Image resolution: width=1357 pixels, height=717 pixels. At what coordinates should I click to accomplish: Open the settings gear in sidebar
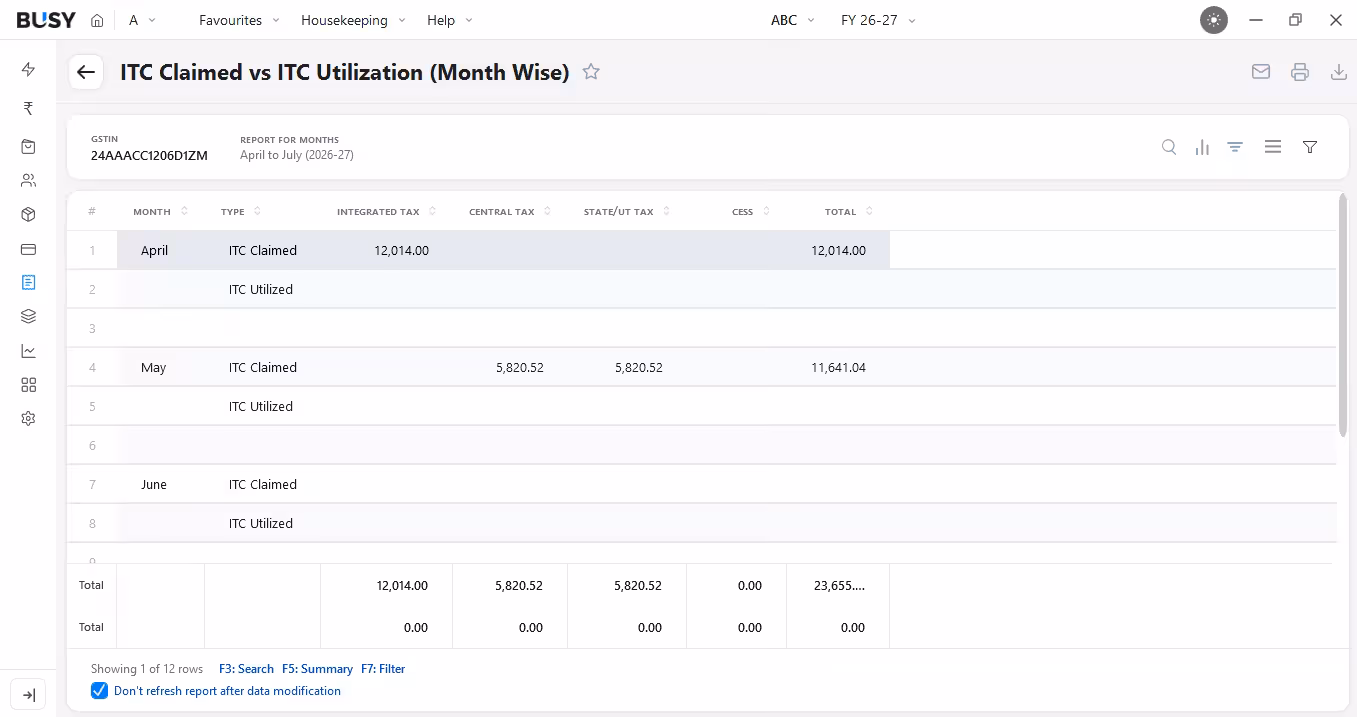[28, 419]
